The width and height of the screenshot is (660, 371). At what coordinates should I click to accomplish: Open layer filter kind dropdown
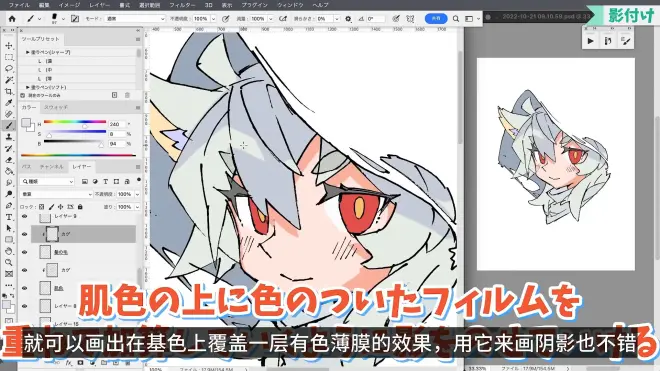coord(47,181)
